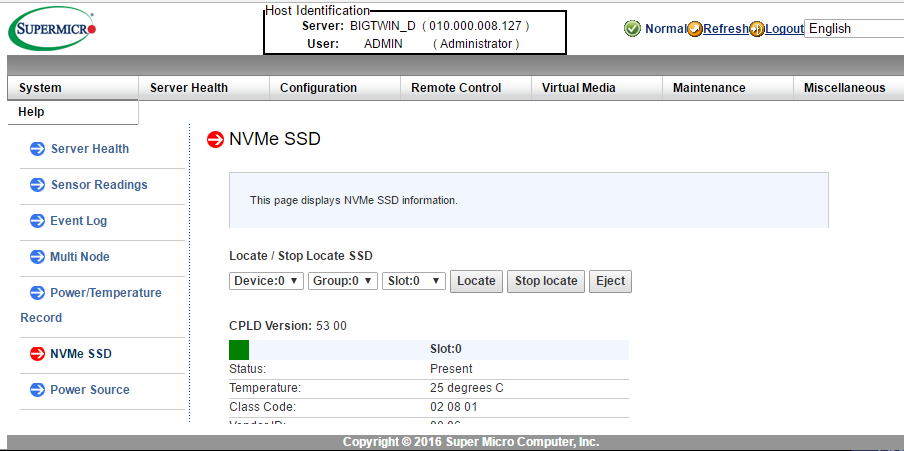This screenshot has width=904, height=451.
Task: Click the Supermicro logo
Action: click(x=52, y=29)
